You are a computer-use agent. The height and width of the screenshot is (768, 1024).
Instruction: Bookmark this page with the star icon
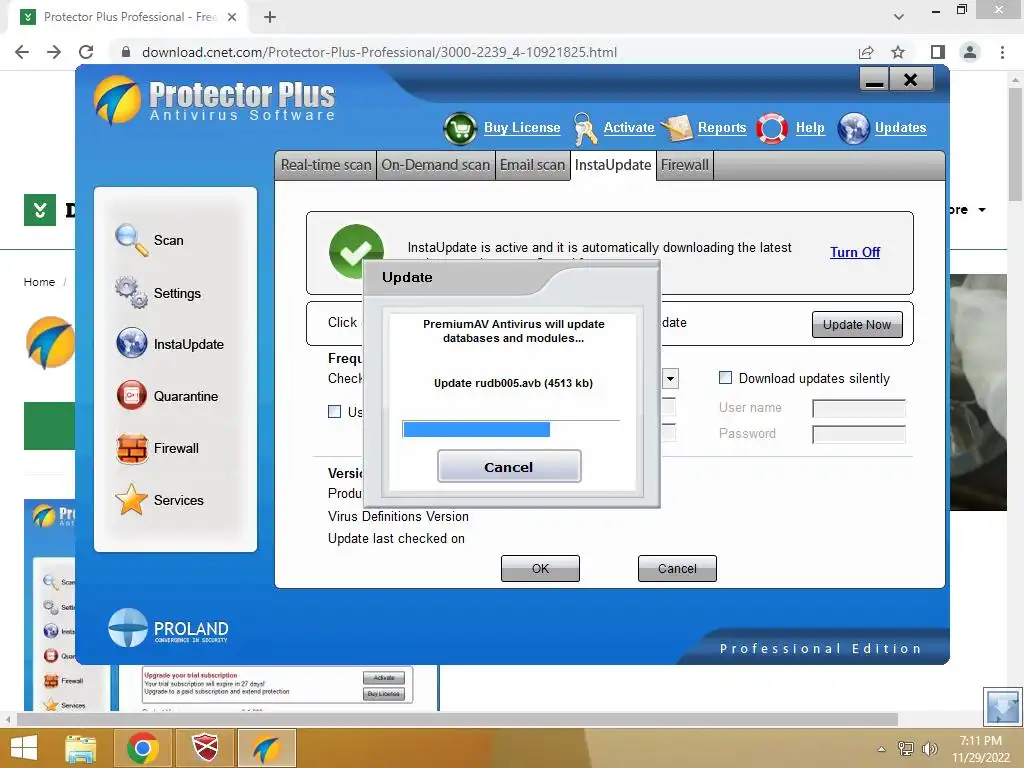tap(898, 52)
